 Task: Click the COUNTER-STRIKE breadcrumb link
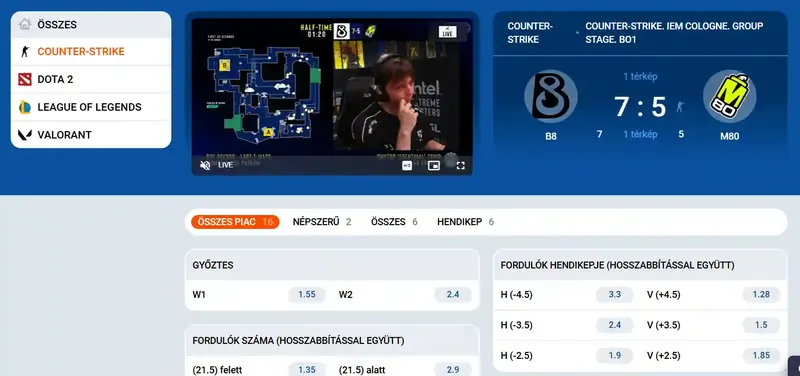pyautogui.click(x=531, y=33)
